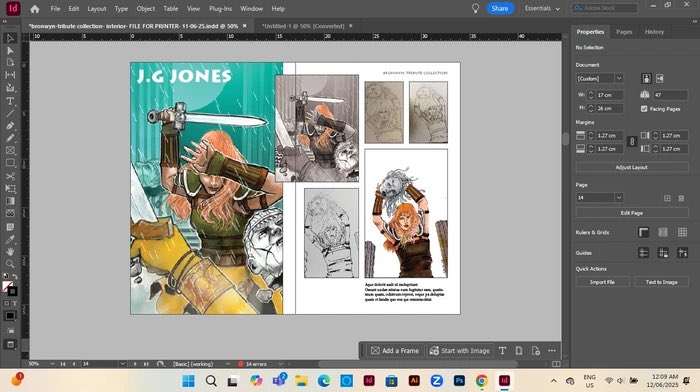Open the document preset Custom dropdown

pos(619,79)
